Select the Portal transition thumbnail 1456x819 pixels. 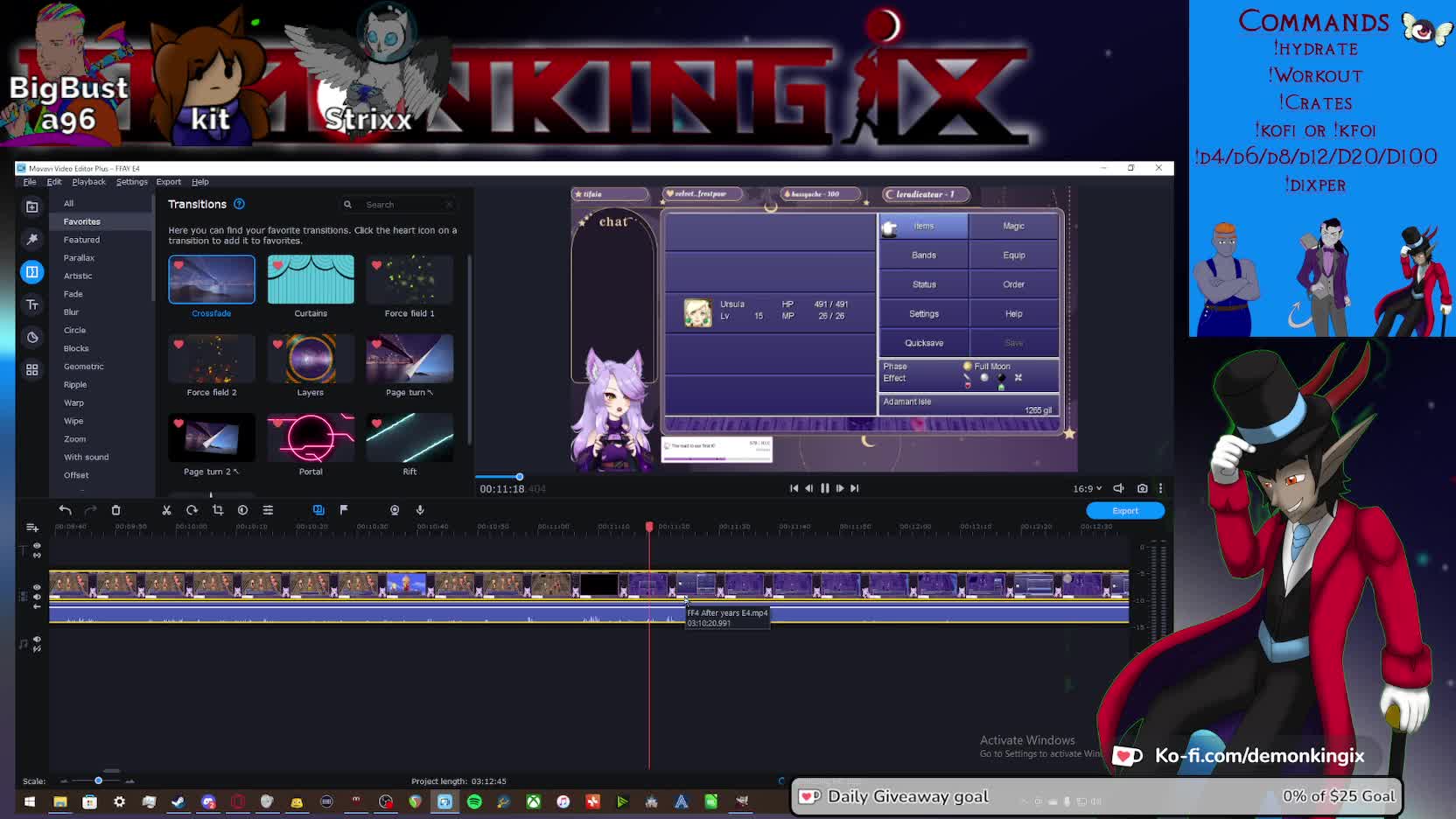point(311,437)
